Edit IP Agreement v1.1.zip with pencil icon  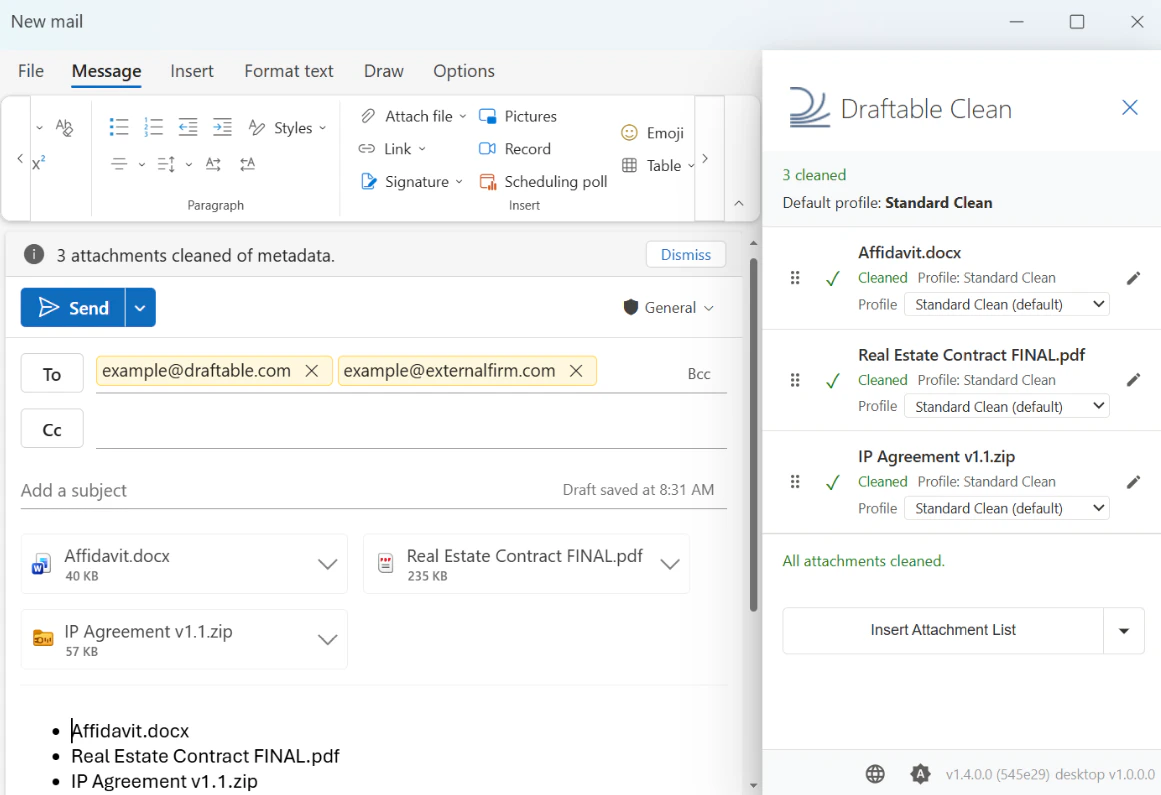[x=1134, y=482]
